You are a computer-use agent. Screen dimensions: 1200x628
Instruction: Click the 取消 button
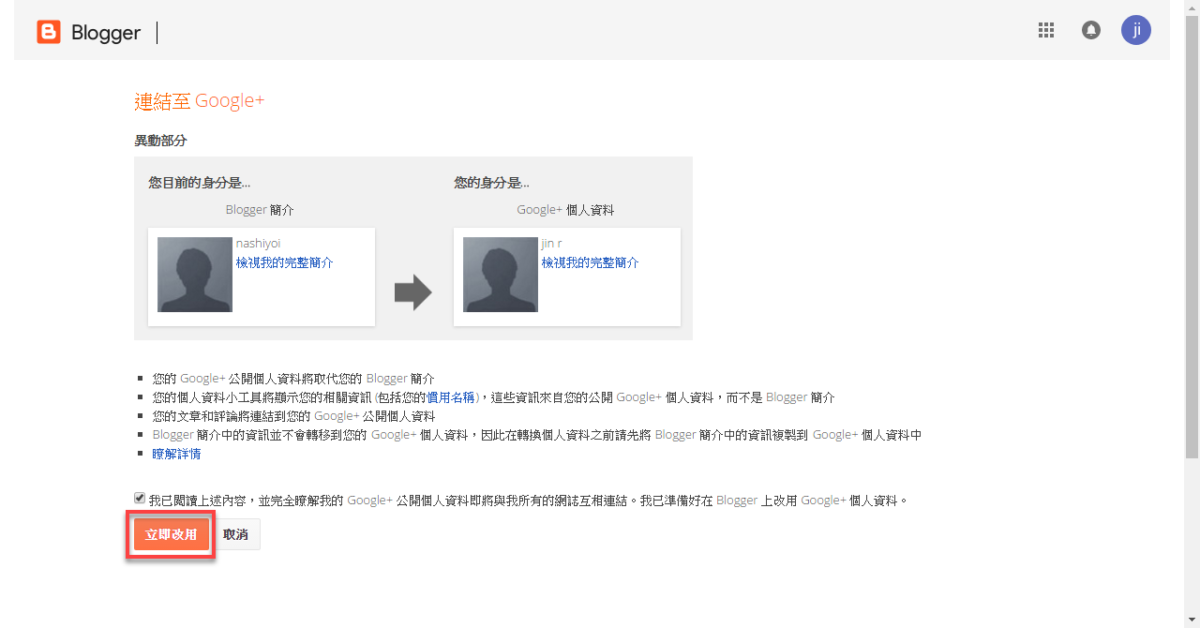click(236, 534)
